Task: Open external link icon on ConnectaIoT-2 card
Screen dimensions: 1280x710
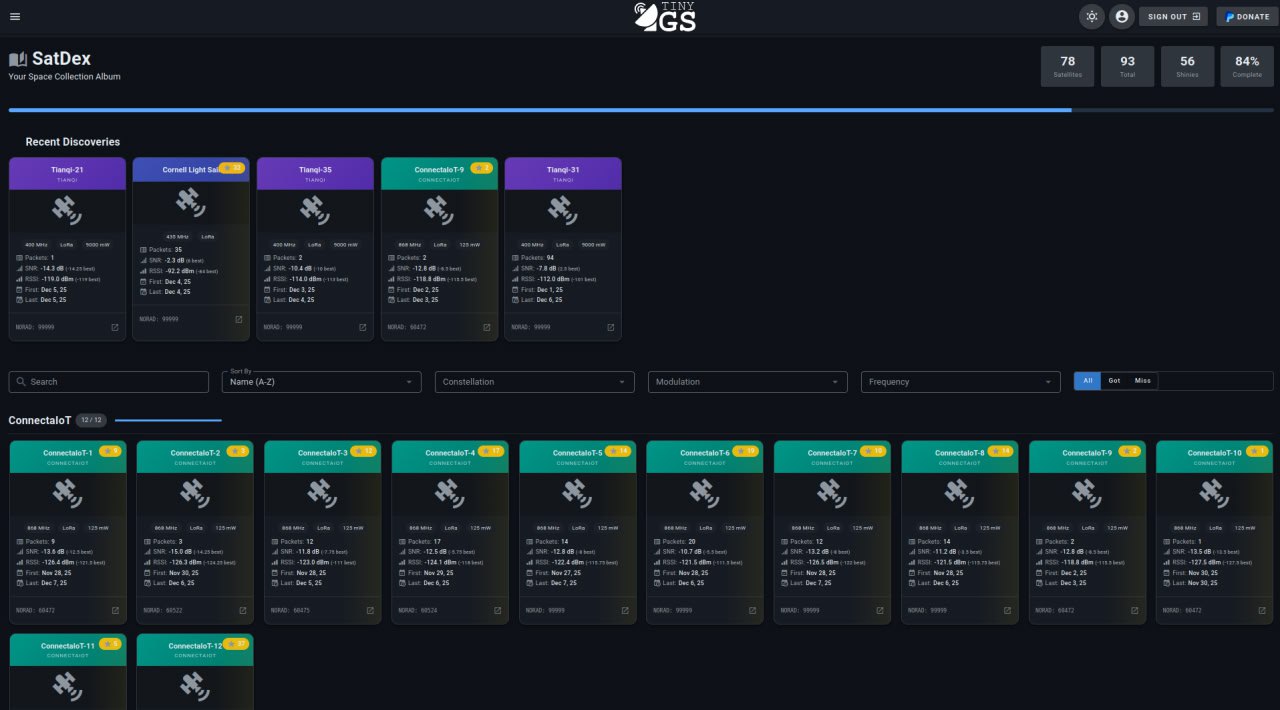Action: click(x=242, y=610)
